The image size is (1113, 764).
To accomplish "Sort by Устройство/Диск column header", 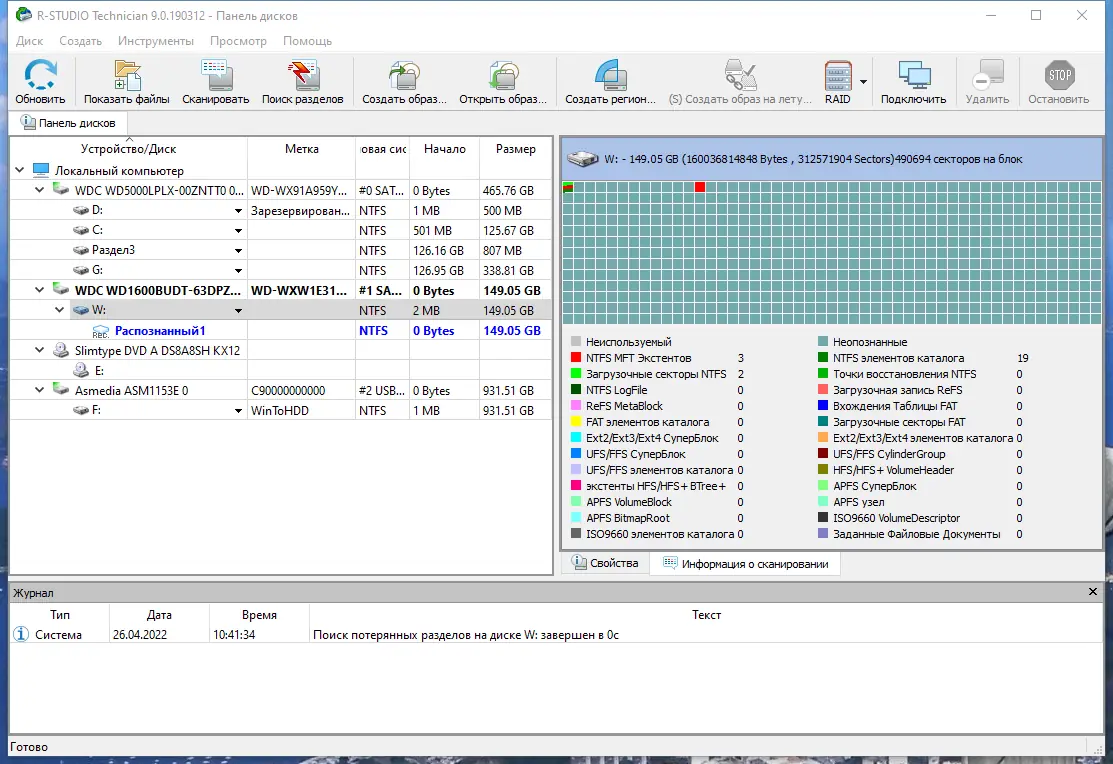I will [128, 149].
